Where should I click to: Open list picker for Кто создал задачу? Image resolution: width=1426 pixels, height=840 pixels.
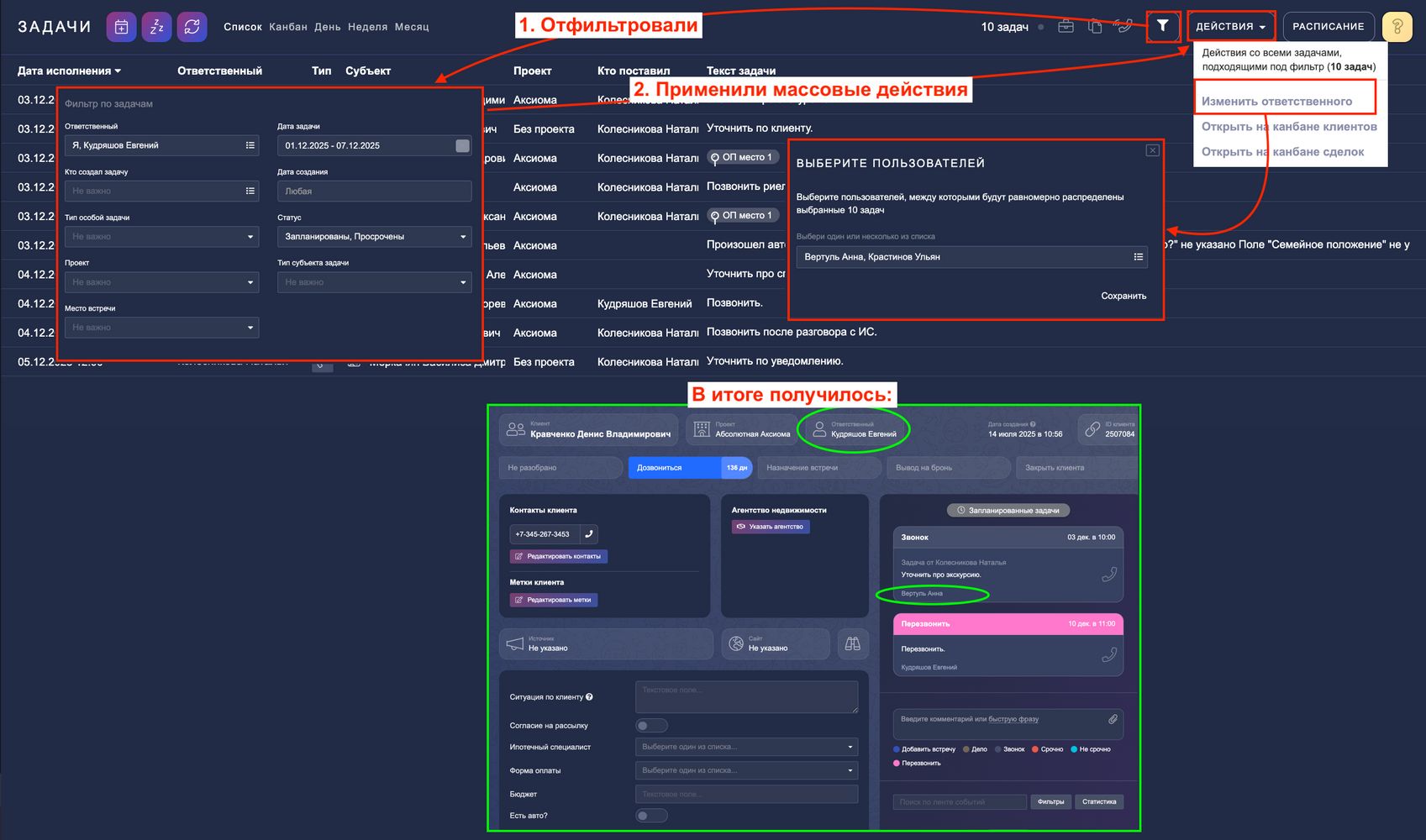(x=250, y=191)
